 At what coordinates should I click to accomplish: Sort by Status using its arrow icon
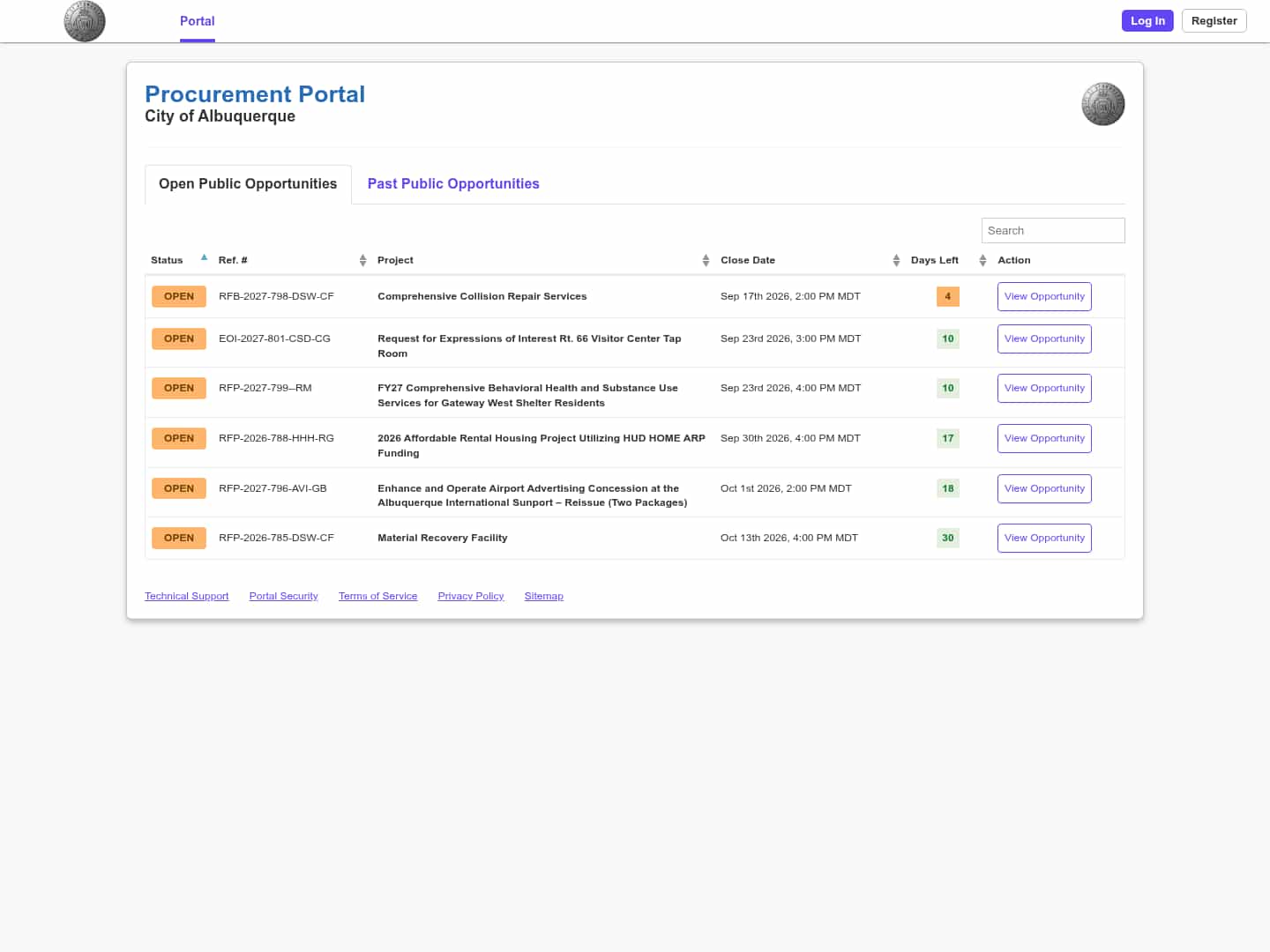[x=204, y=257]
